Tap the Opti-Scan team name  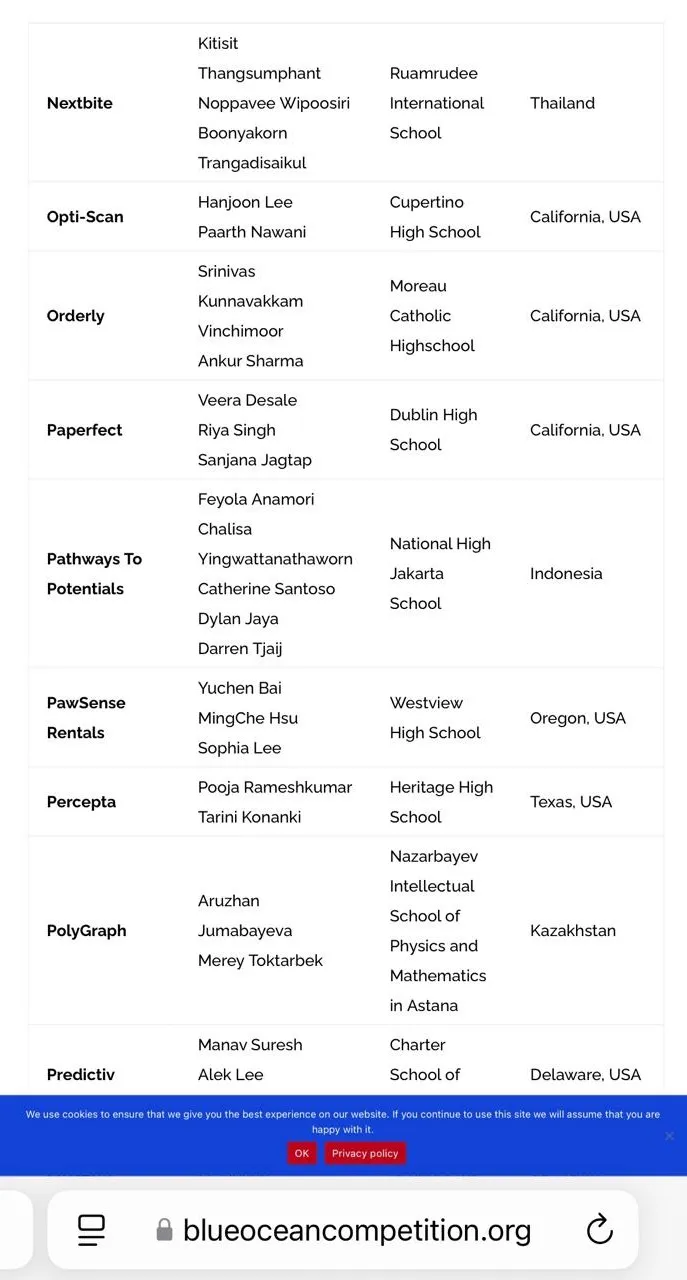(x=85, y=217)
